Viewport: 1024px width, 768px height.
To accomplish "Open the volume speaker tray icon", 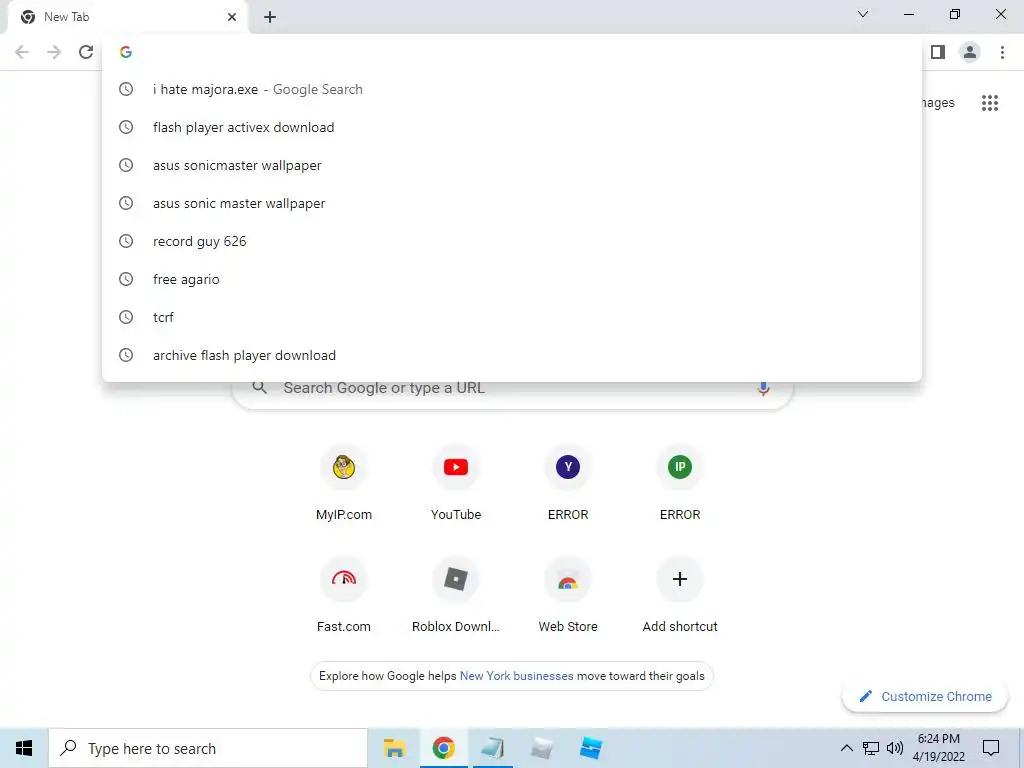I will click(x=895, y=748).
